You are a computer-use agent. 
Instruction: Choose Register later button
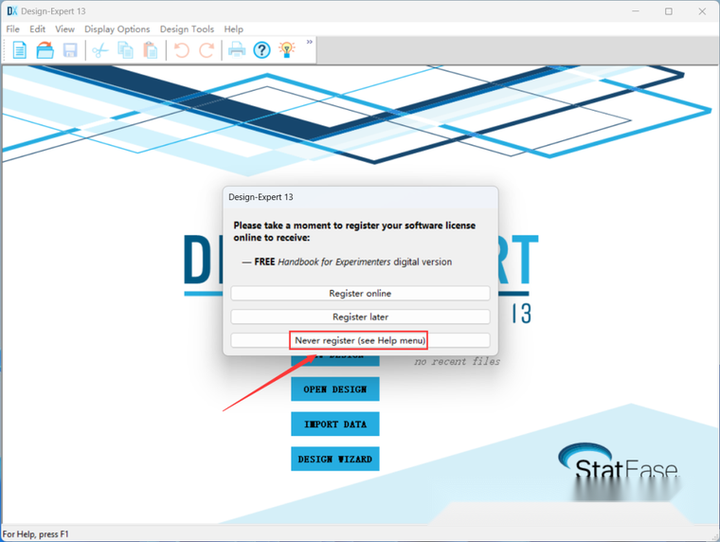pos(360,316)
